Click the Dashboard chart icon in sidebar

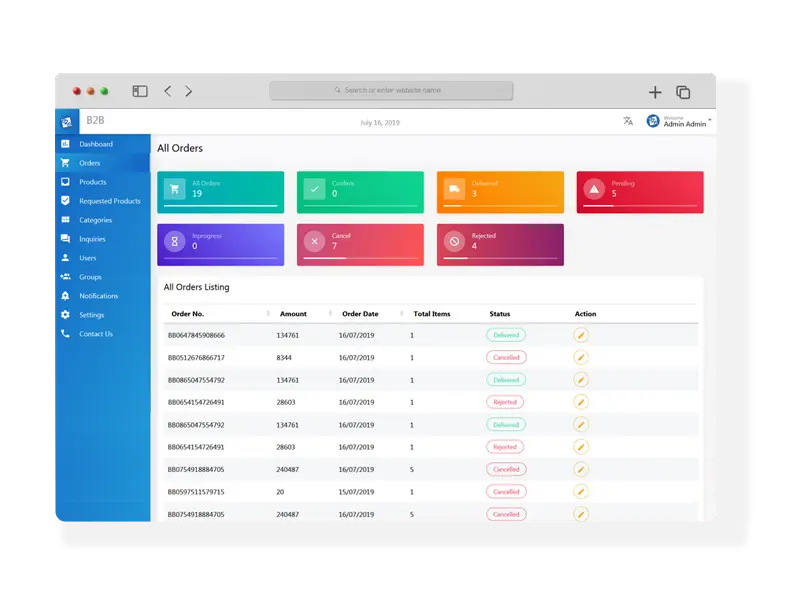pyautogui.click(x=65, y=144)
